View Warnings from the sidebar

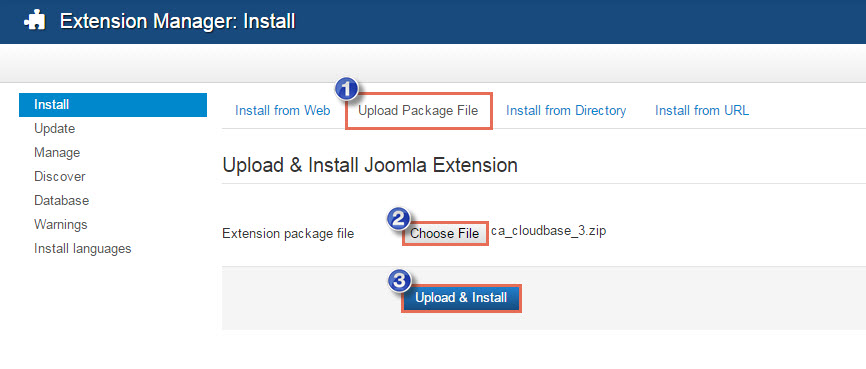[x=61, y=225]
